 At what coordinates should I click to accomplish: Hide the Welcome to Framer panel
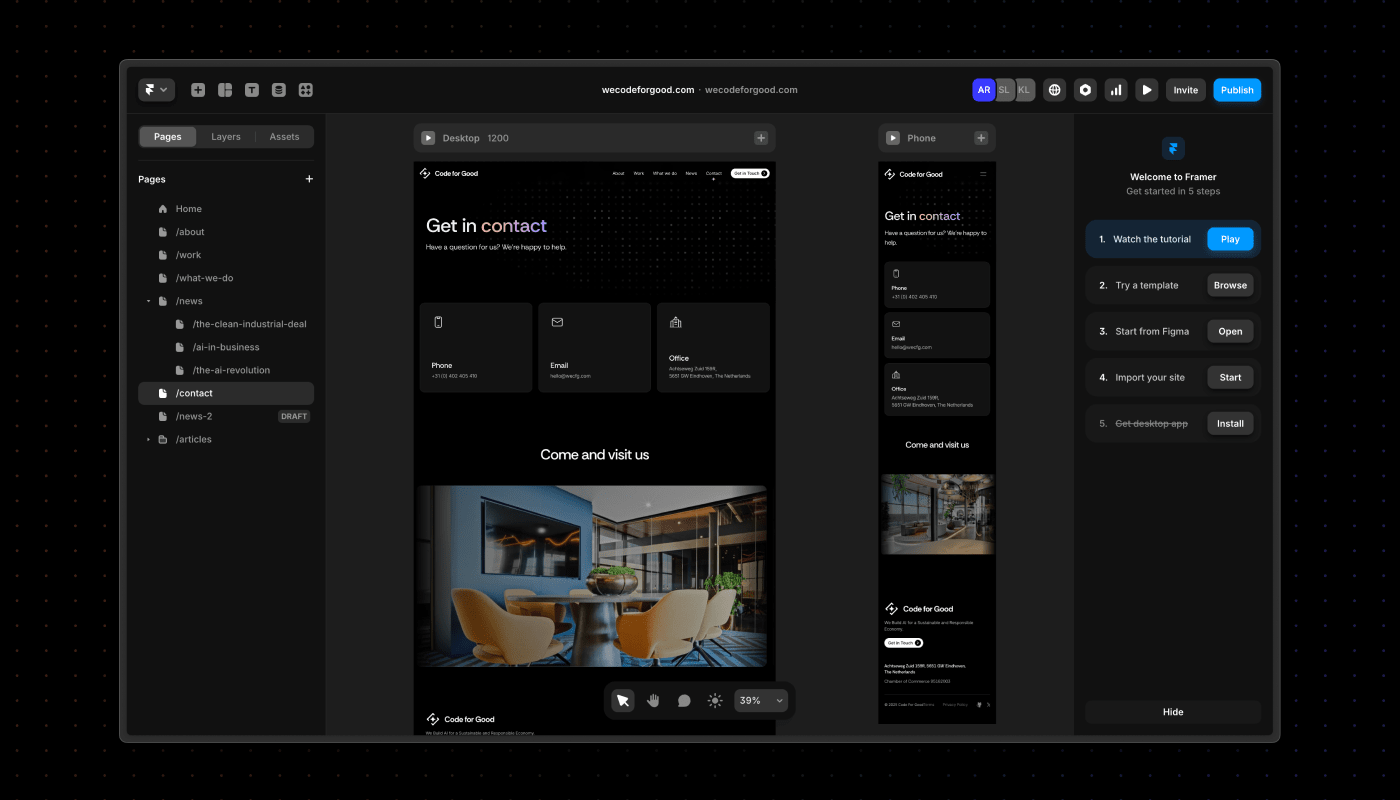point(1173,712)
